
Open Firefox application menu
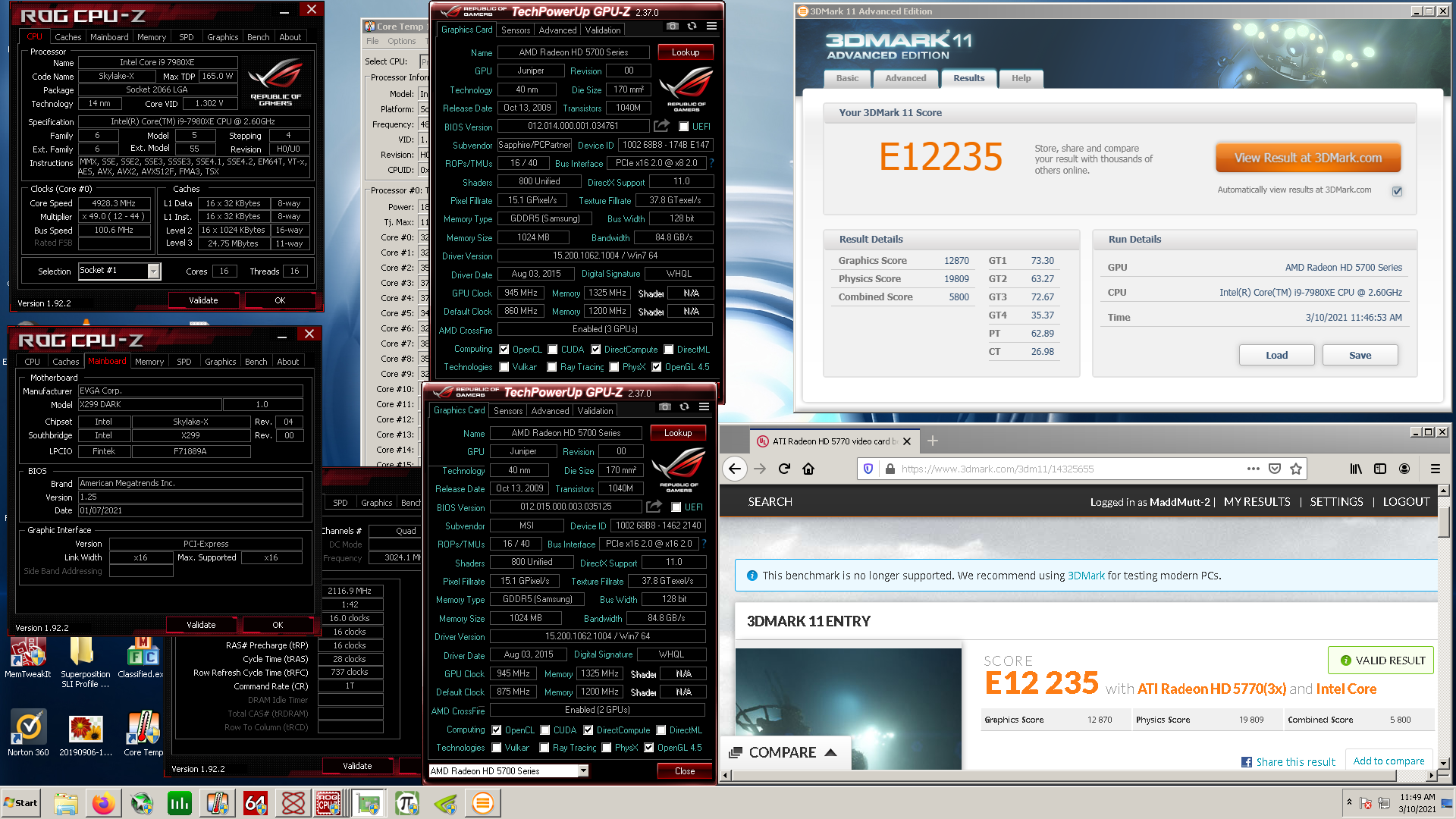(x=1435, y=469)
